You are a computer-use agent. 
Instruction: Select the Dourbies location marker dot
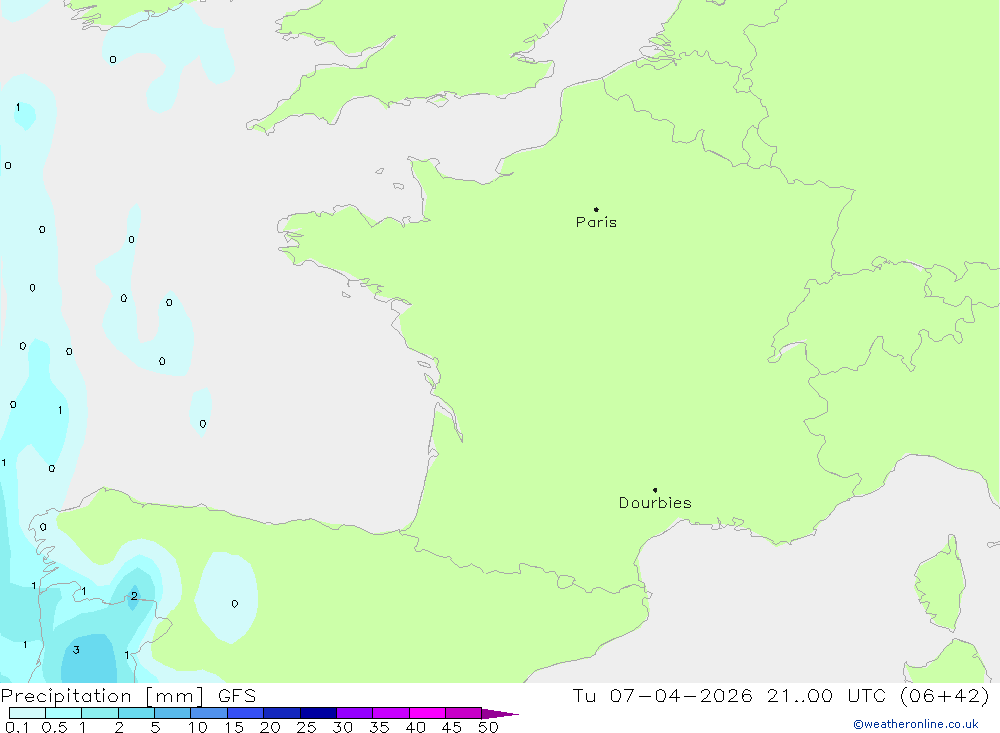pos(655,490)
